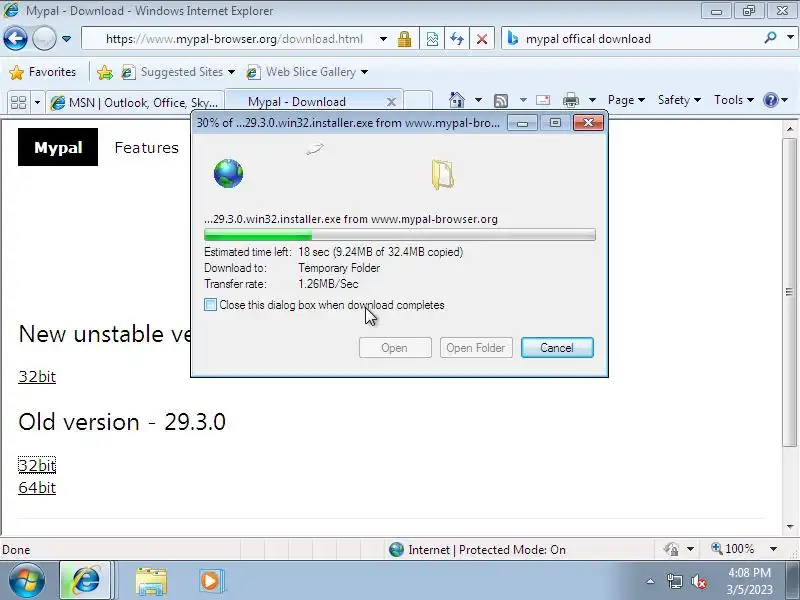Minimize the download dialog

[x=522, y=123]
